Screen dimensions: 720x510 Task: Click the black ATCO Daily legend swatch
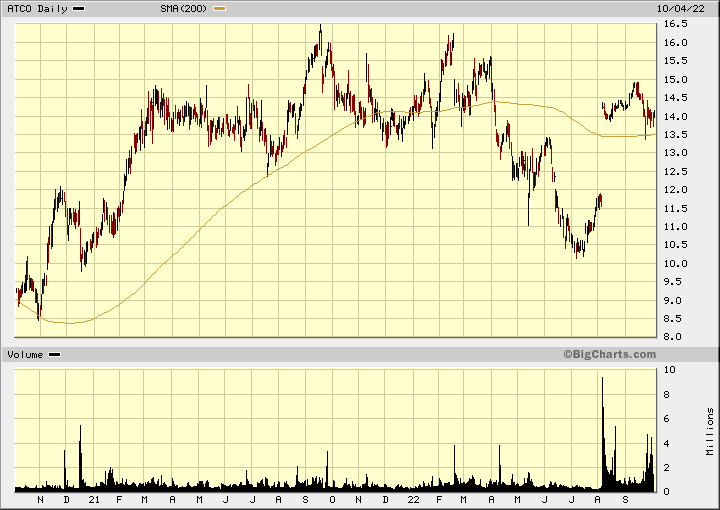coord(79,9)
